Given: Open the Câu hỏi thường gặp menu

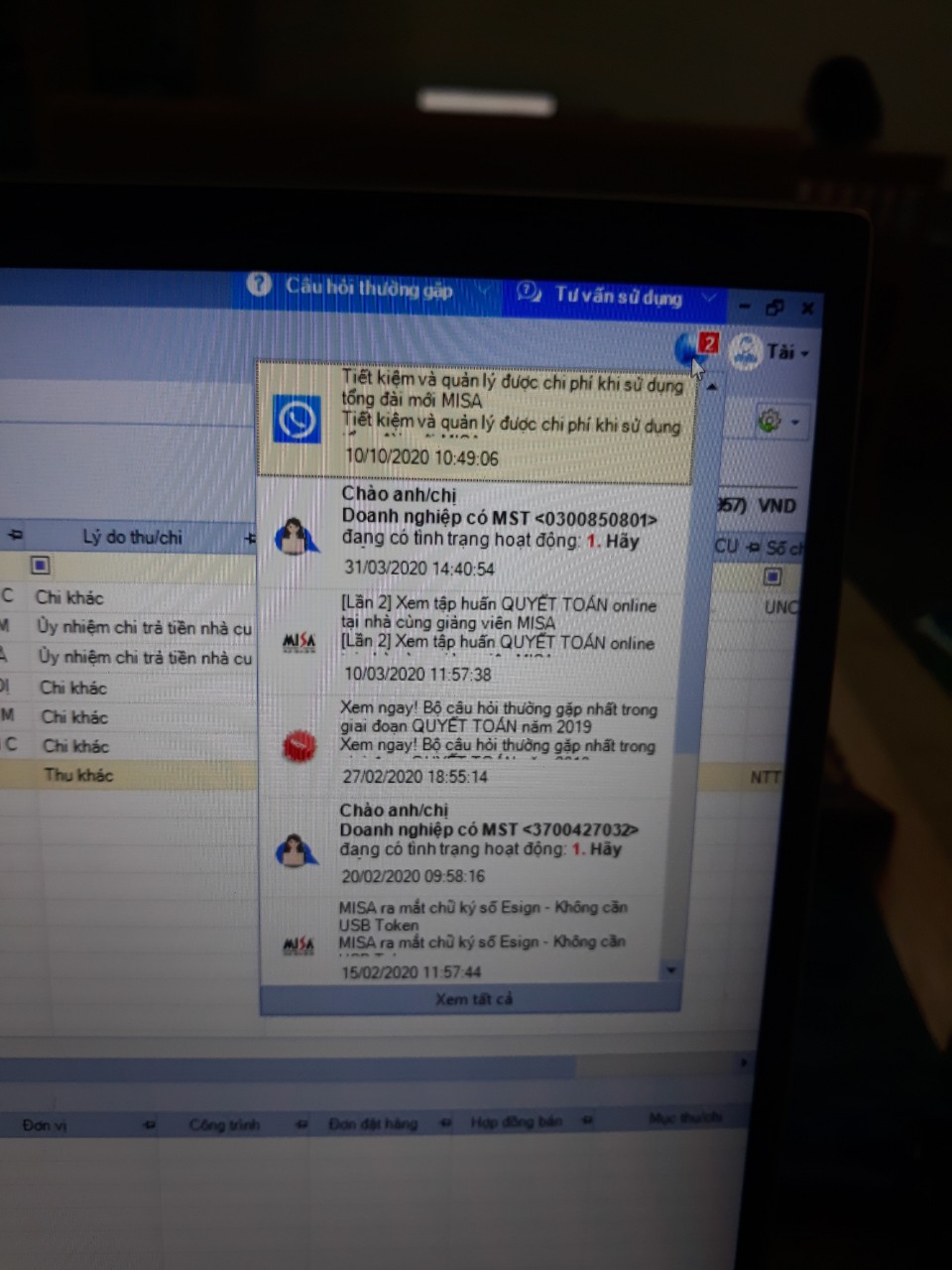Looking at the screenshot, I should pos(370,288).
